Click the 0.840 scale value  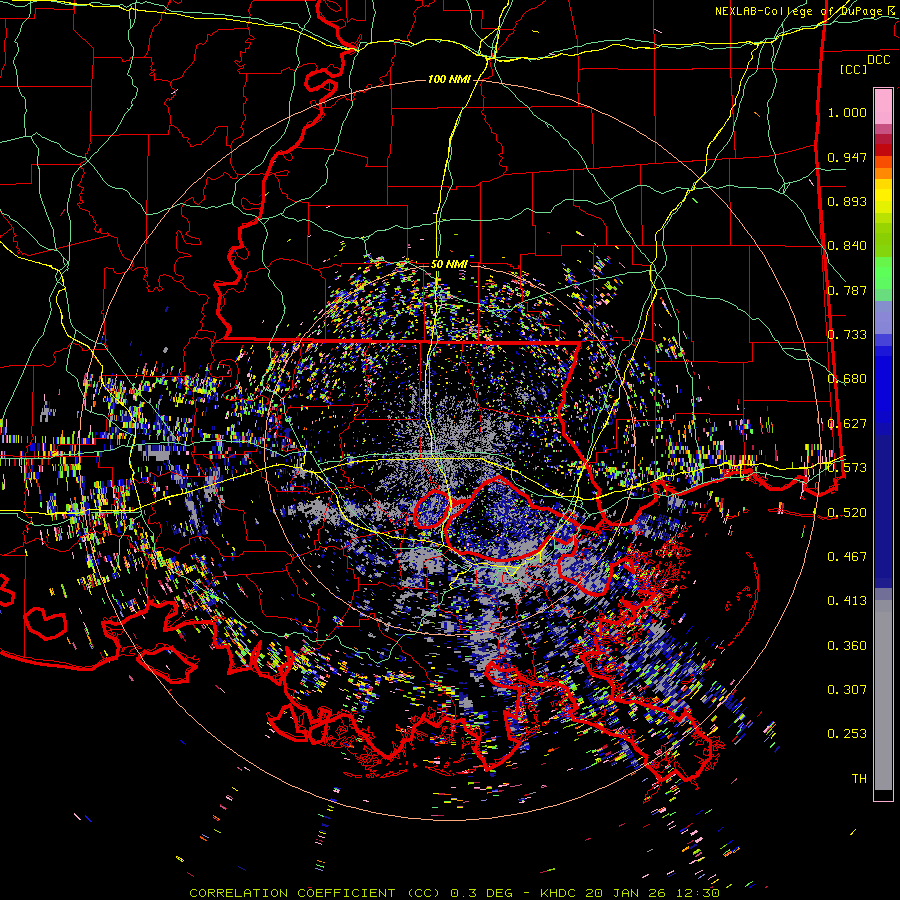(847, 246)
